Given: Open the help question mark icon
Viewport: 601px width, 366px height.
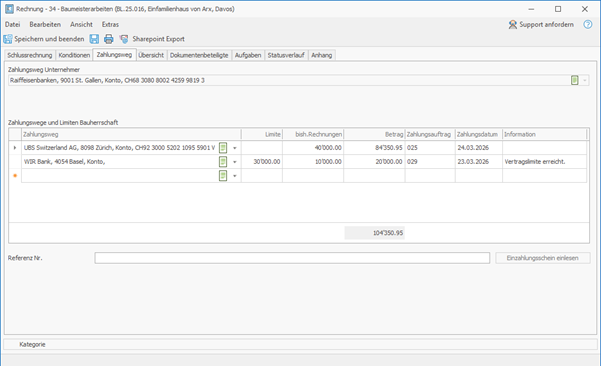Looking at the screenshot, I should coord(588,25).
